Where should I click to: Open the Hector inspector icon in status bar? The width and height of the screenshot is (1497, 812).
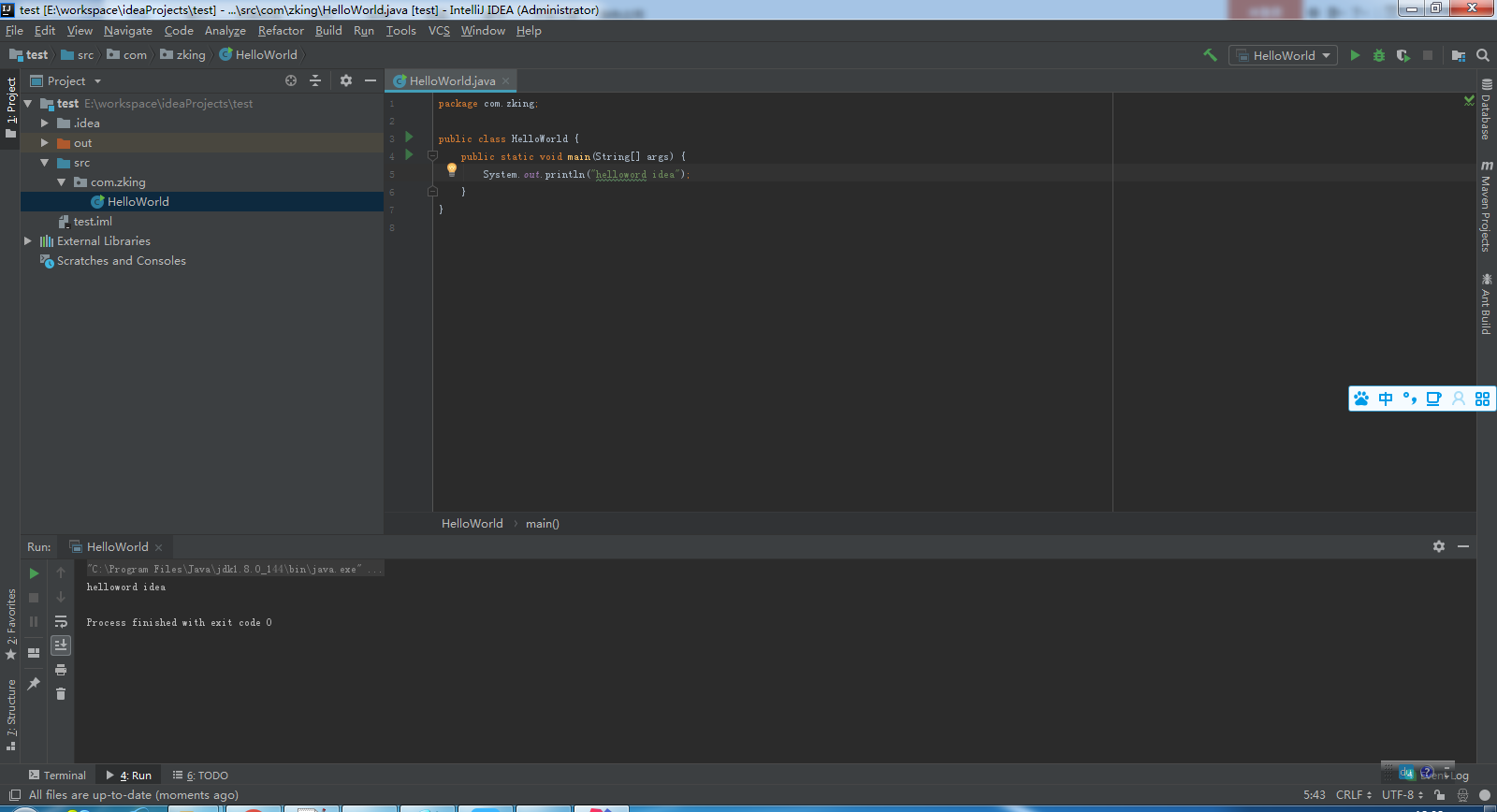(1462, 795)
